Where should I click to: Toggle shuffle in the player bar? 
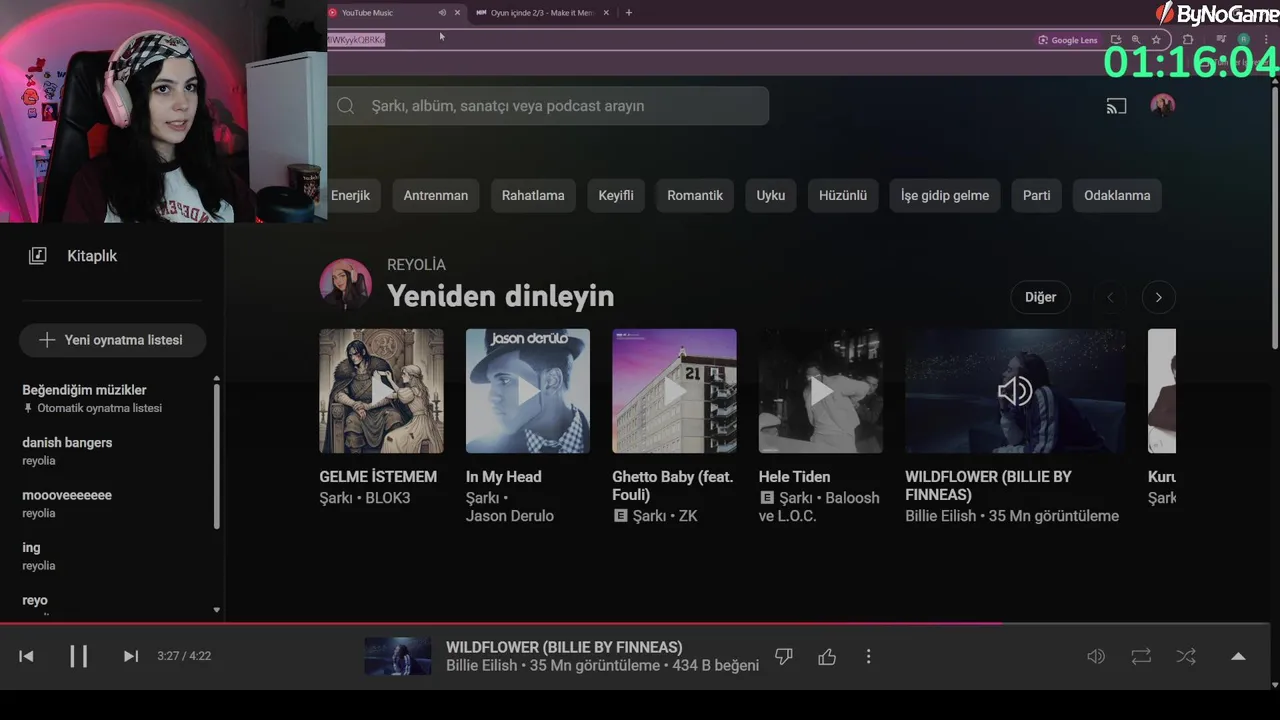1186,657
